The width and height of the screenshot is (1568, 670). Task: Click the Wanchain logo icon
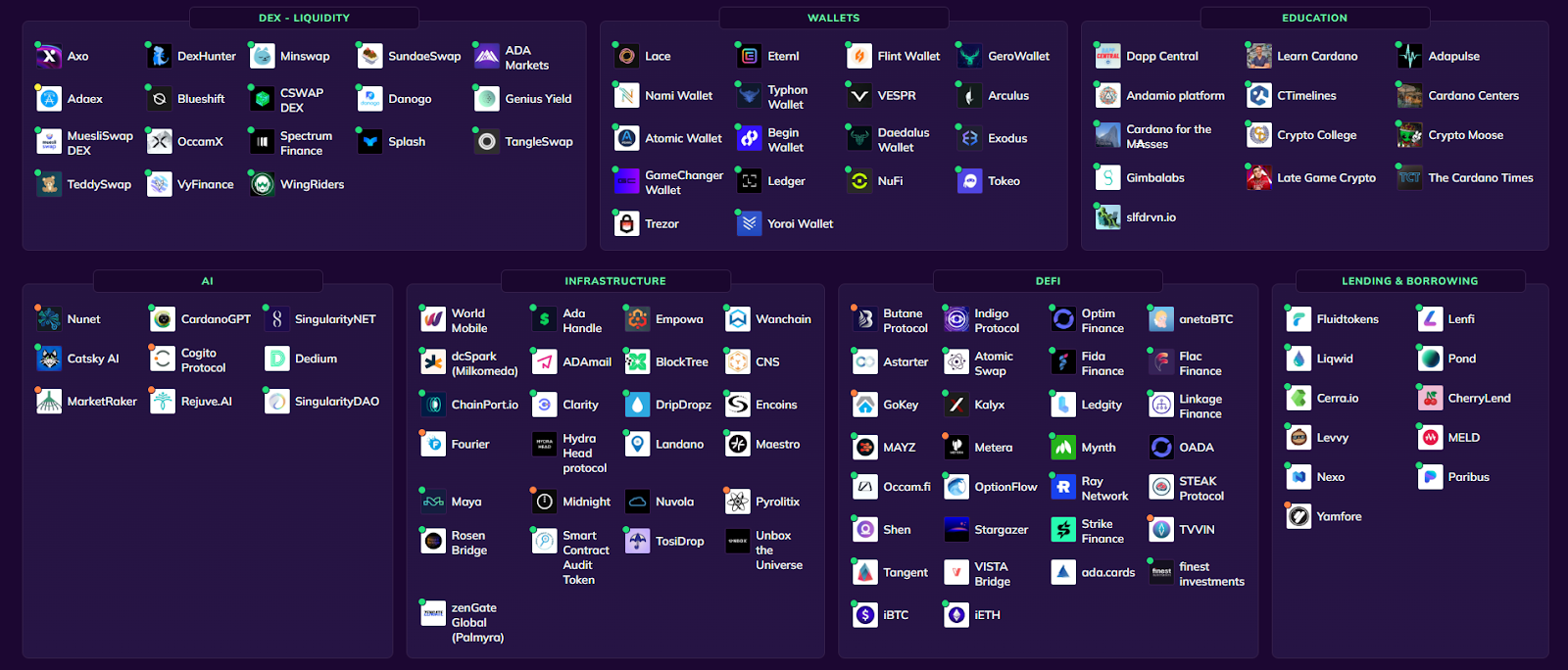pyautogui.click(x=738, y=319)
